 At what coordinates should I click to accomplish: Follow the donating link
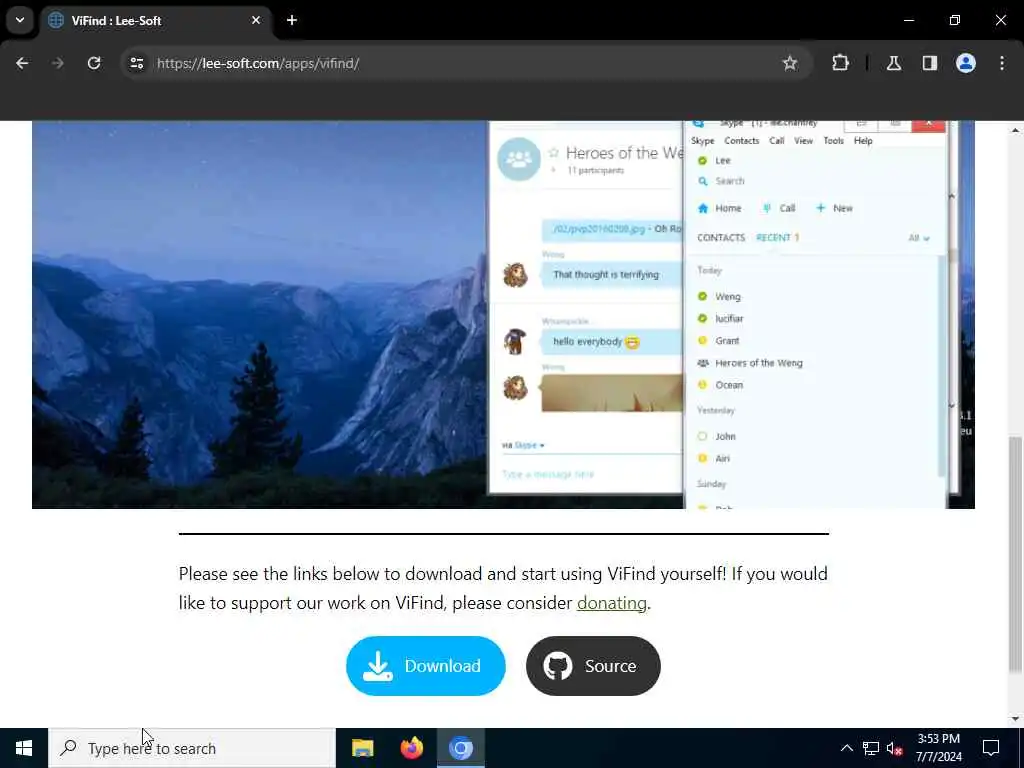611,603
